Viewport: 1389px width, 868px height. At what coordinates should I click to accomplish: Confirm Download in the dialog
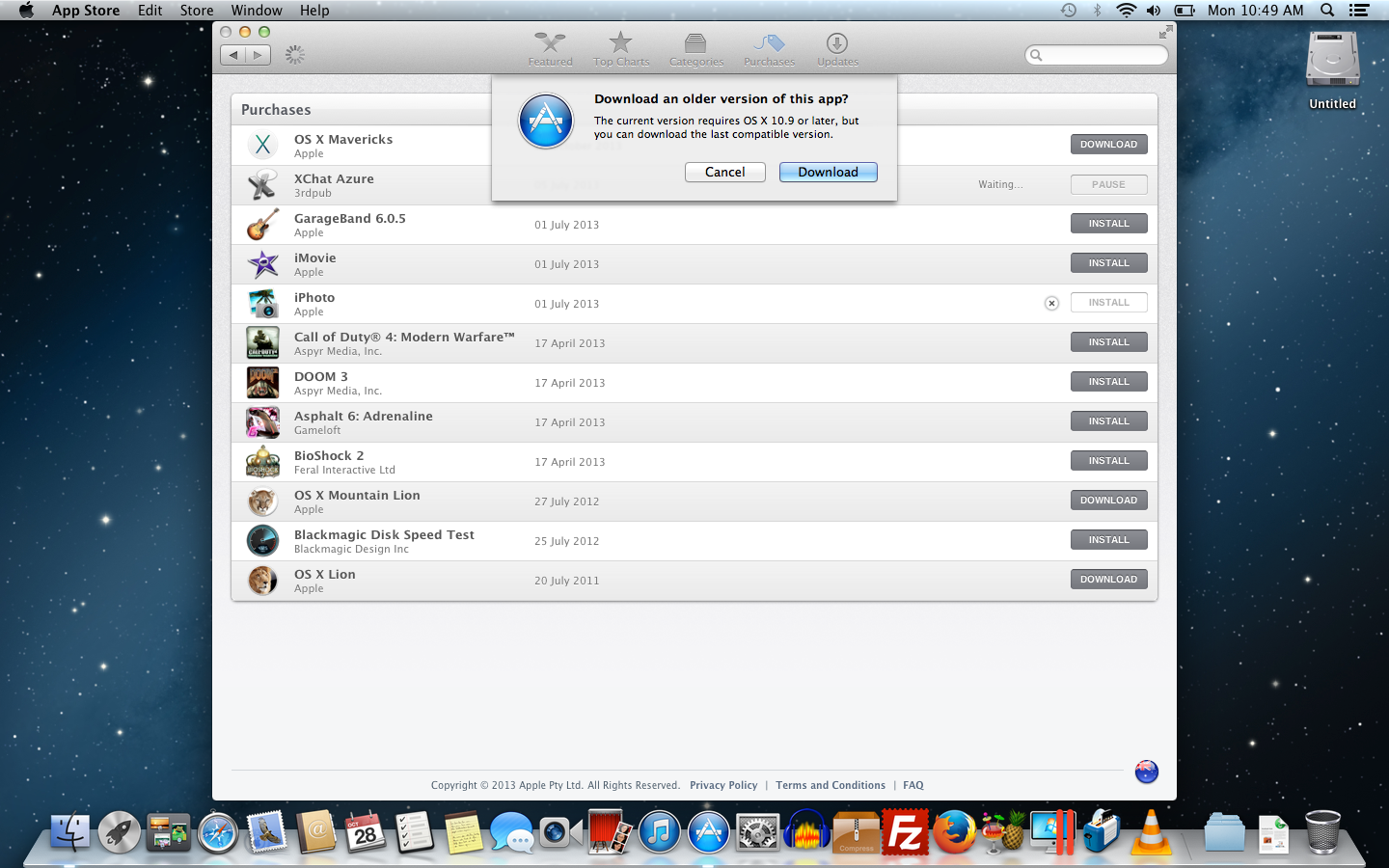click(x=828, y=172)
